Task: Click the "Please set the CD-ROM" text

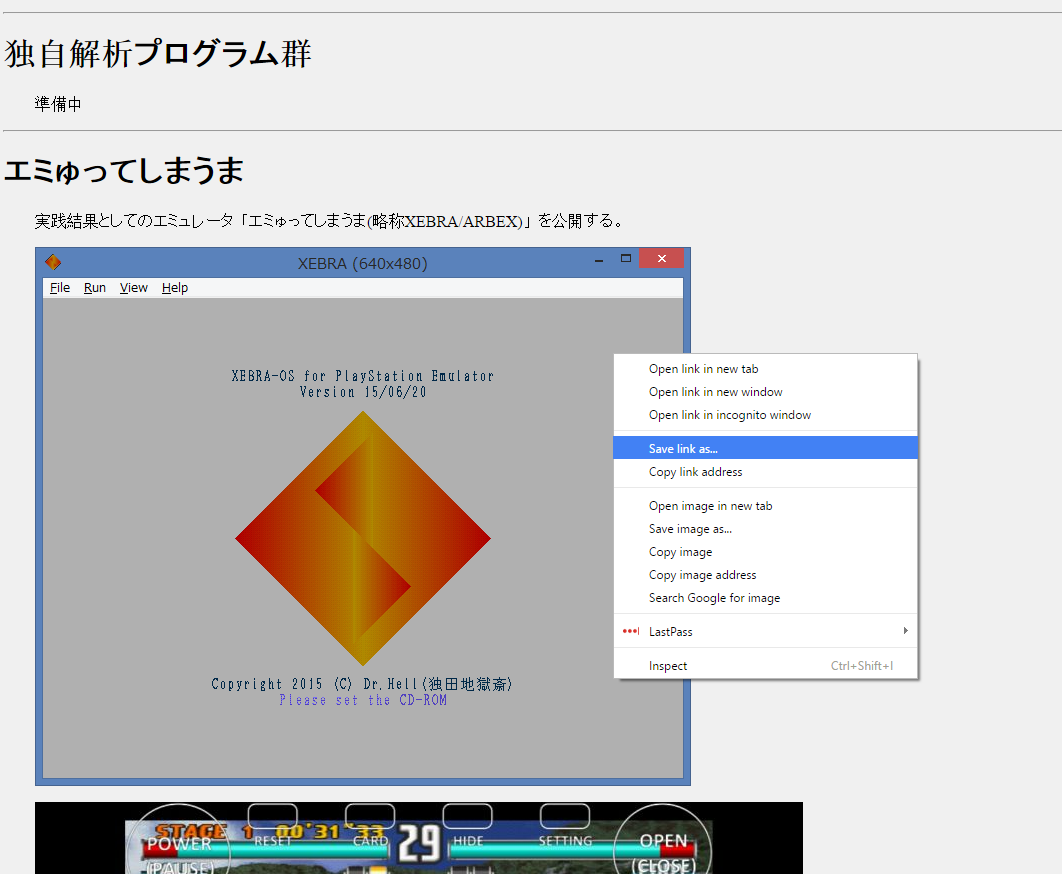Action: point(363,700)
